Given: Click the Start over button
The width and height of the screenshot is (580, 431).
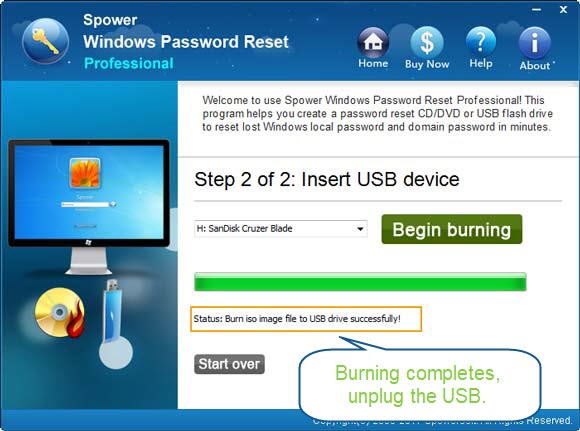Looking at the screenshot, I should (229, 364).
